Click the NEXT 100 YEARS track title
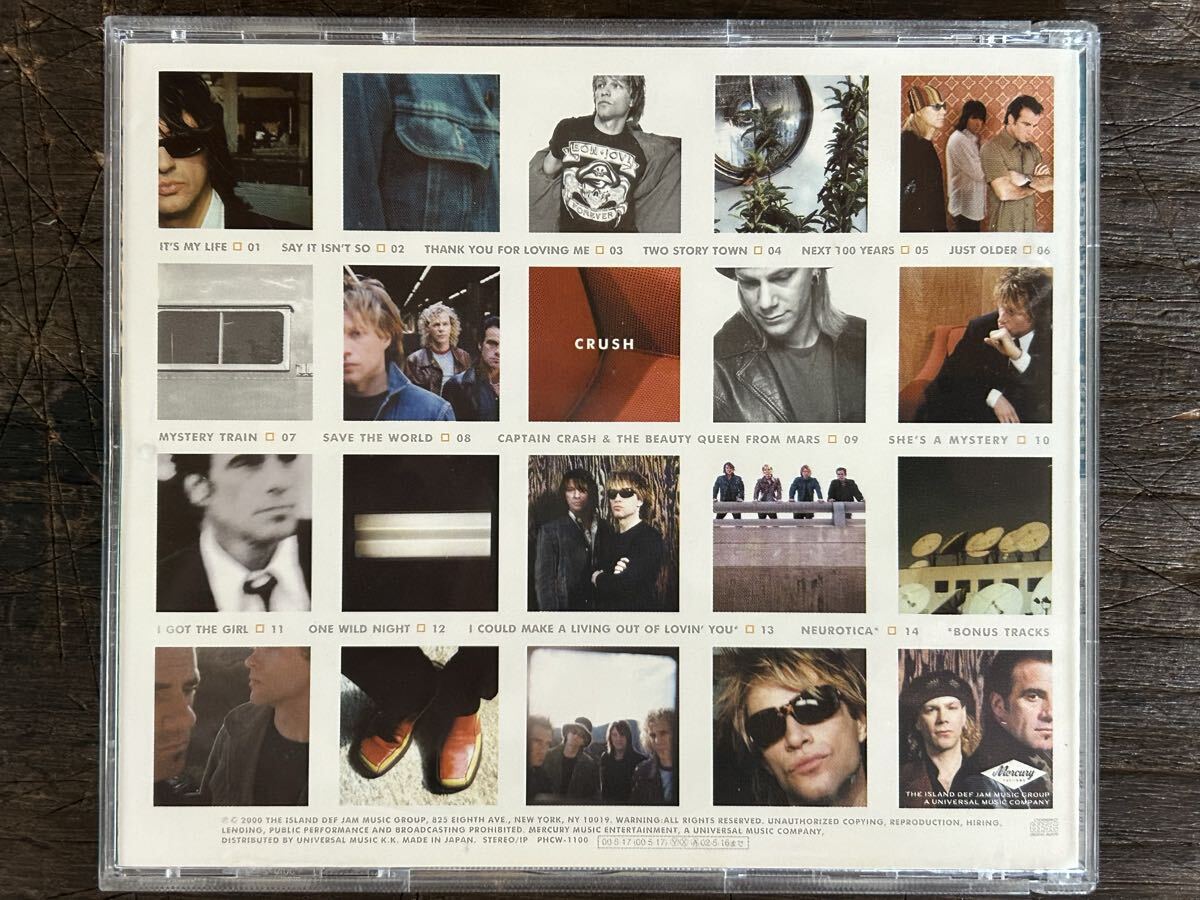 848,249
